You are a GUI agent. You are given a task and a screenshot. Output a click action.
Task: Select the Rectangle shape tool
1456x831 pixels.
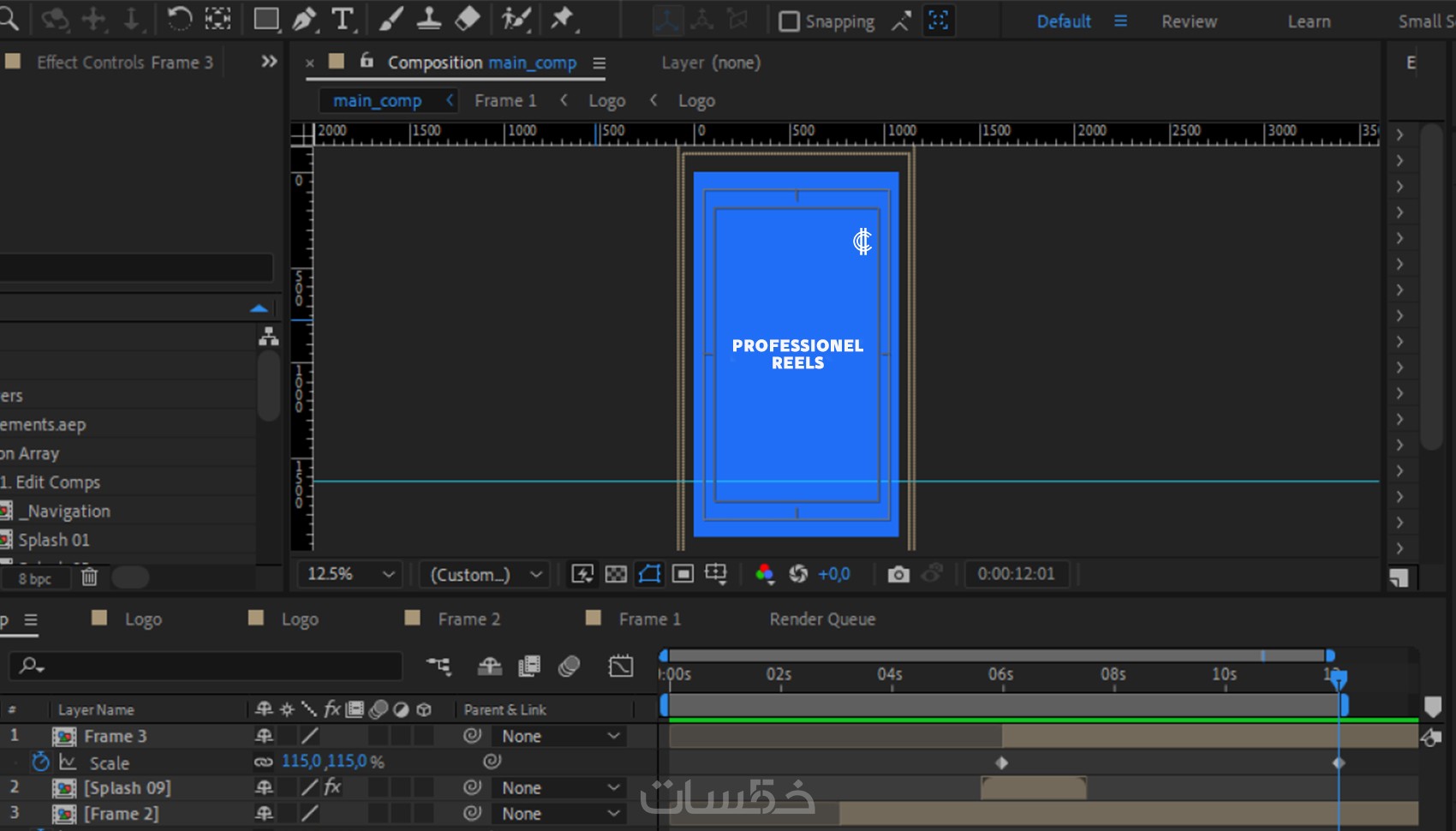click(x=266, y=19)
